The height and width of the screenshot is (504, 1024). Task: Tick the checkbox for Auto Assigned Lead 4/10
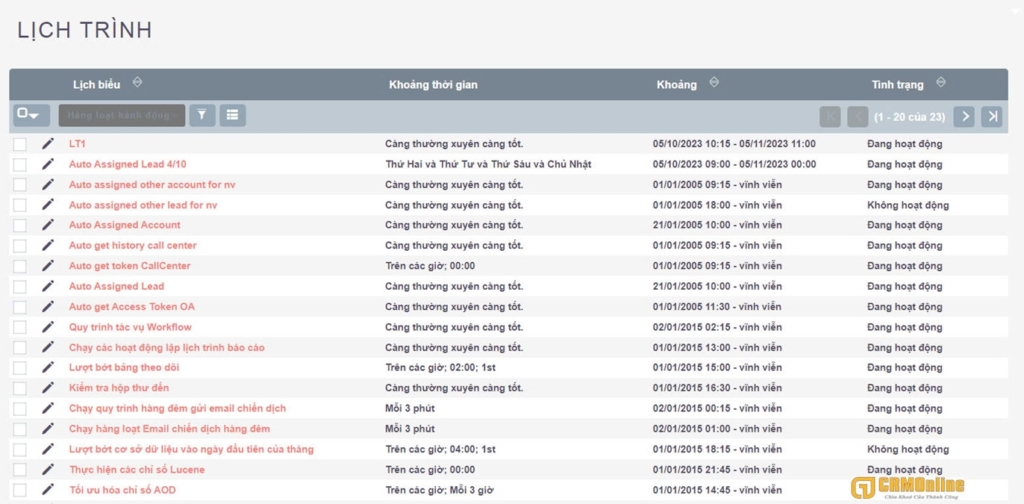[x=20, y=164]
